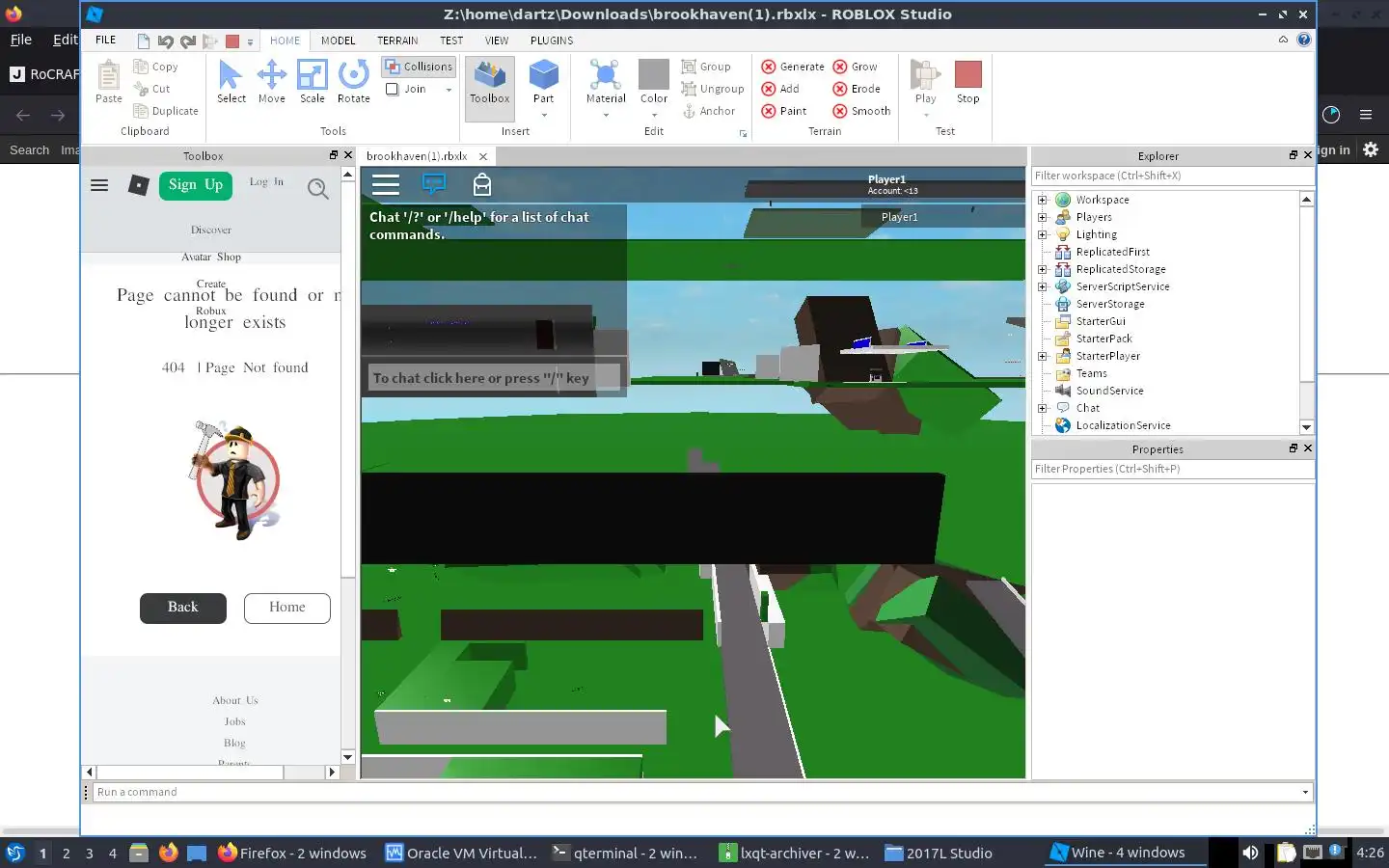Undo the last action
The width and height of the screenshot is (1389, 868).
coord(165,41)
